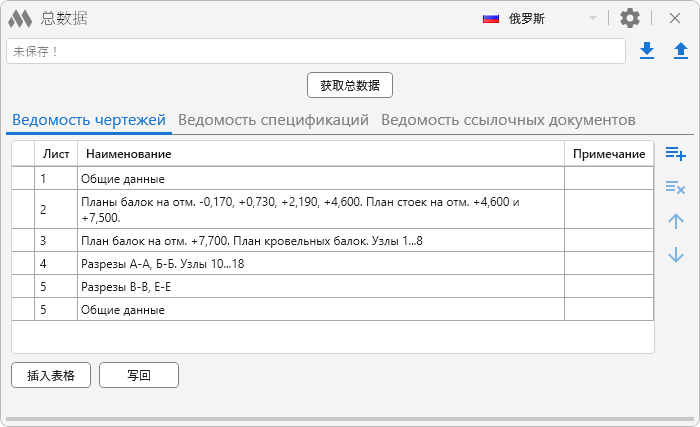Click the add row icon
700x427 pixels.
click(675, 154)
